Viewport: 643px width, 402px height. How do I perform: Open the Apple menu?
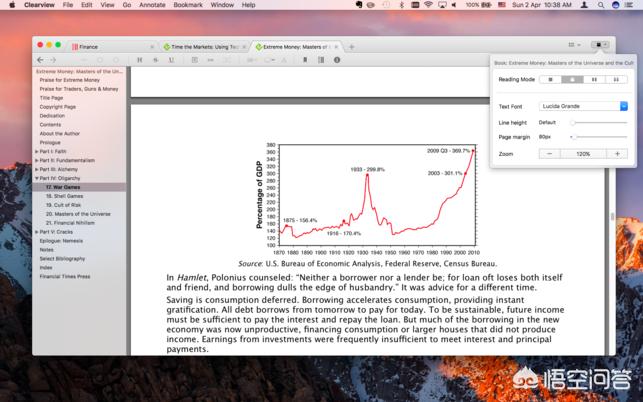(12, 5)
